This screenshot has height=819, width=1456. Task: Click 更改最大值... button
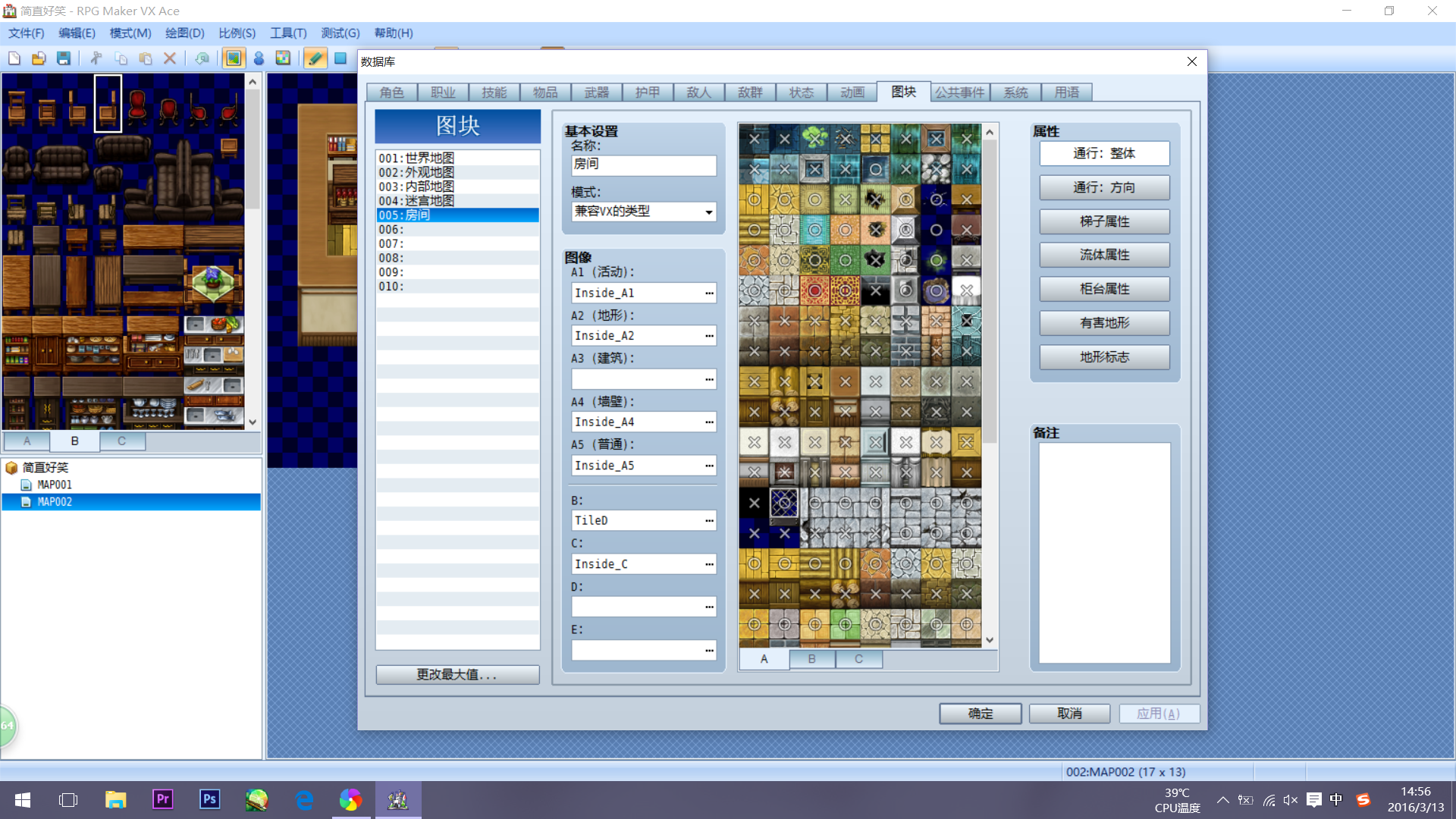pos(457,675)
